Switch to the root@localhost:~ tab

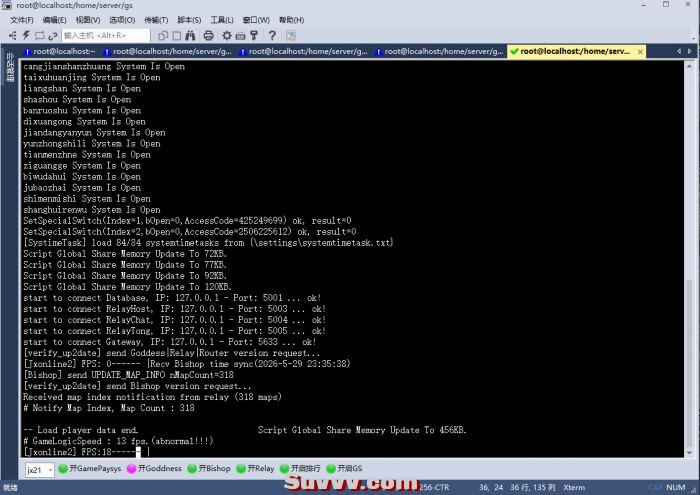click(59, 51)
